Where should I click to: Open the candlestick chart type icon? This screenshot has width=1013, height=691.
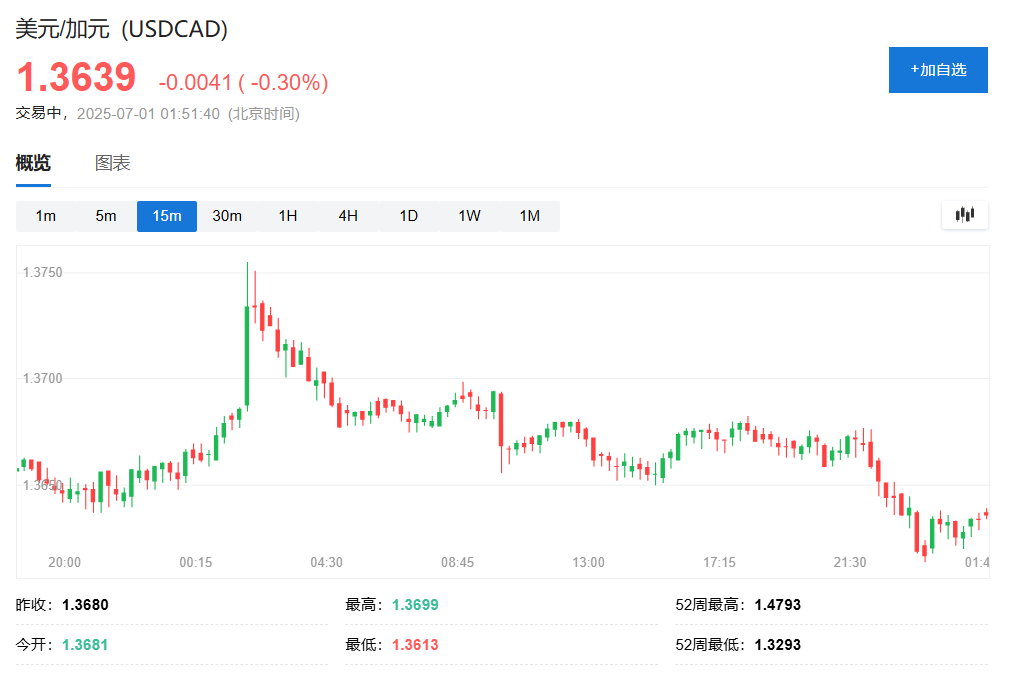tap(965, 214)
